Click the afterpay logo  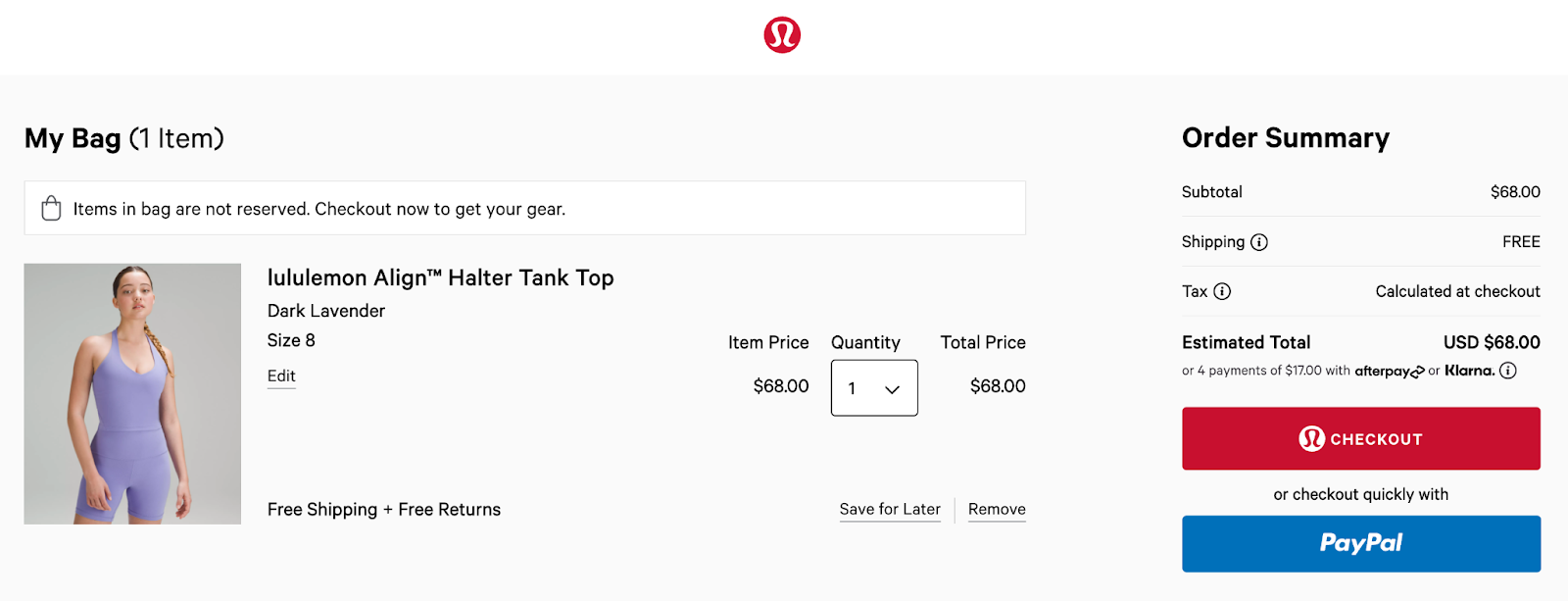[x=1389, y=372]
